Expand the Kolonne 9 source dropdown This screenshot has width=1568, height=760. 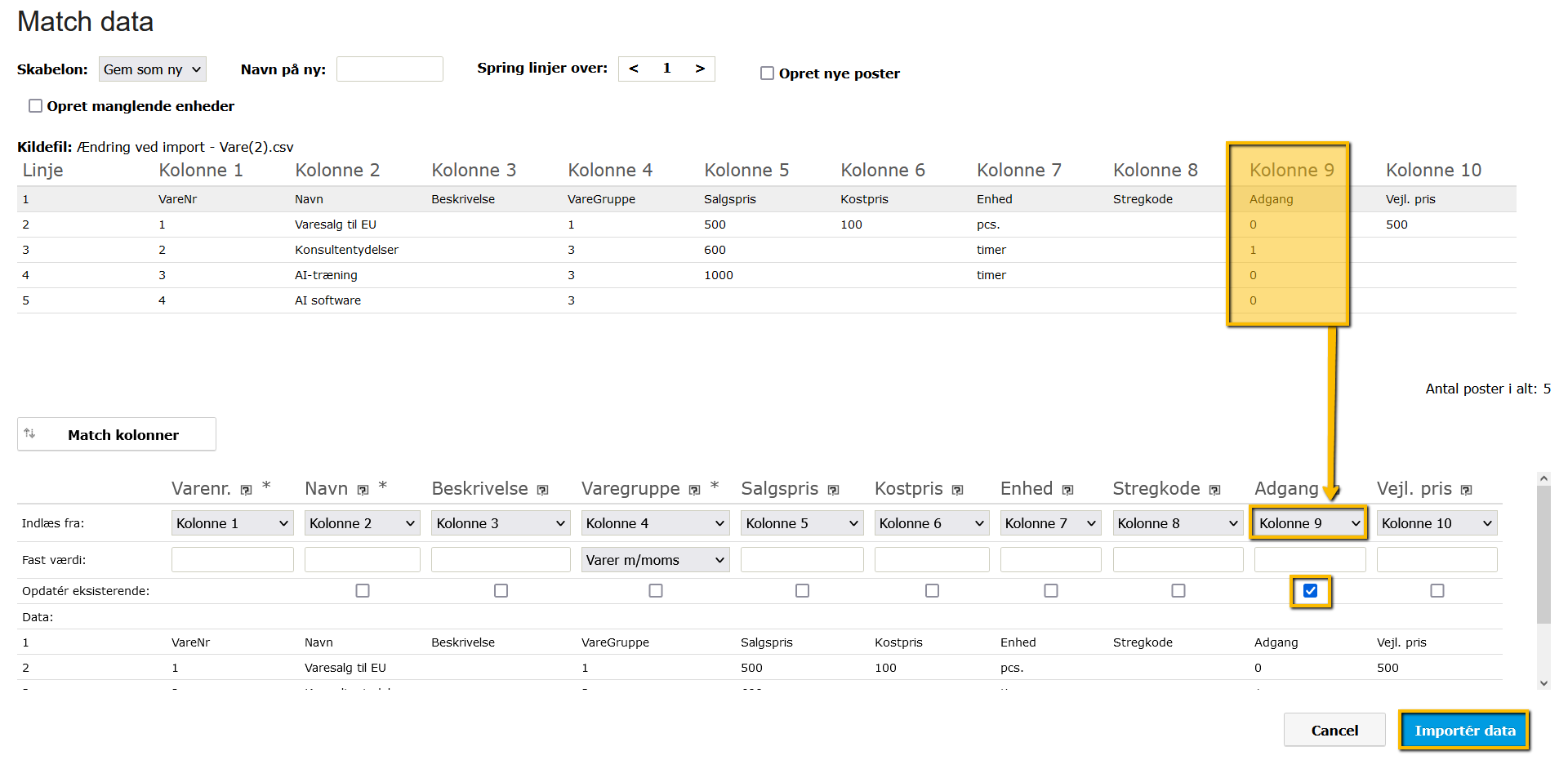1309,523
